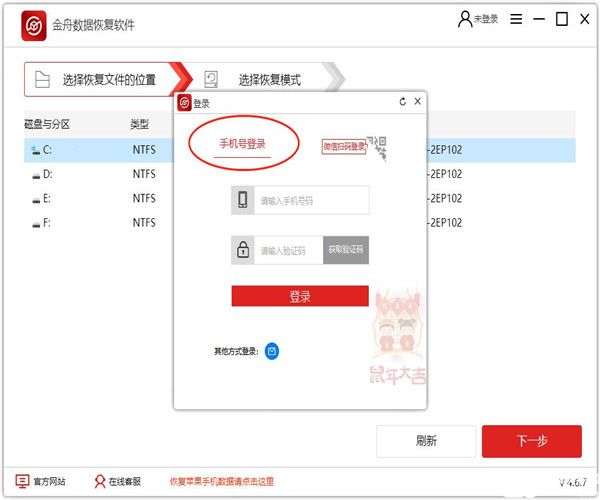Click 恢复苹果手机数据请点击这里 link

(222, 481)
